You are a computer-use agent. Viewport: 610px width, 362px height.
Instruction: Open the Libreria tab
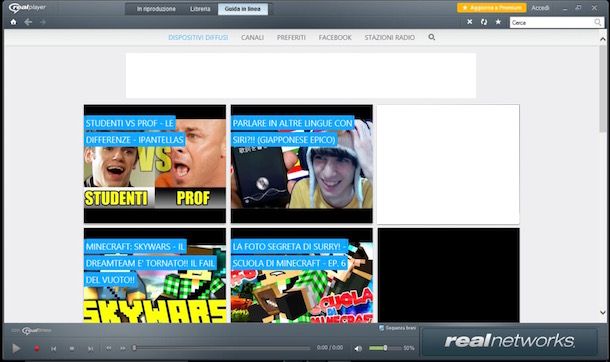(200, 9)
